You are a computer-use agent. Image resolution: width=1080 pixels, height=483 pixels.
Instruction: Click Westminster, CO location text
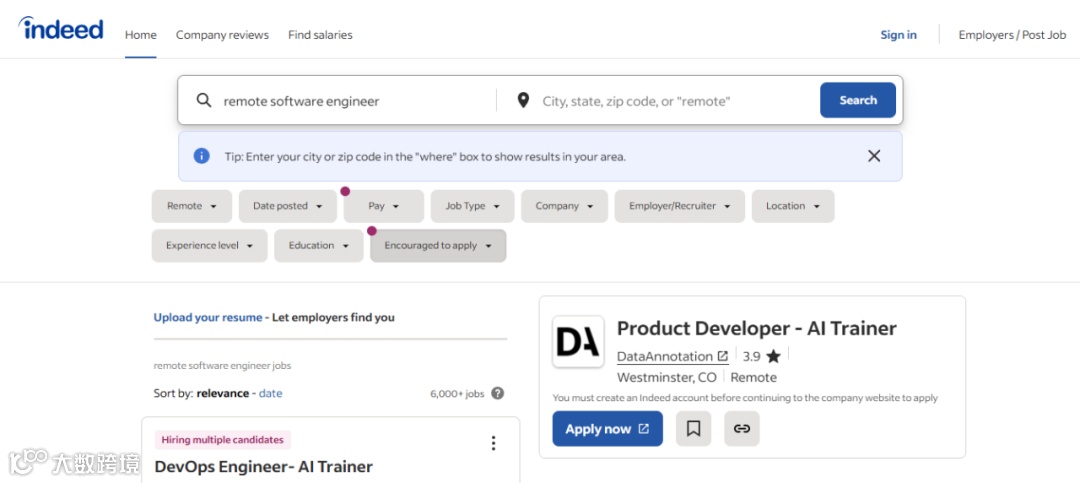pos(667,378)
